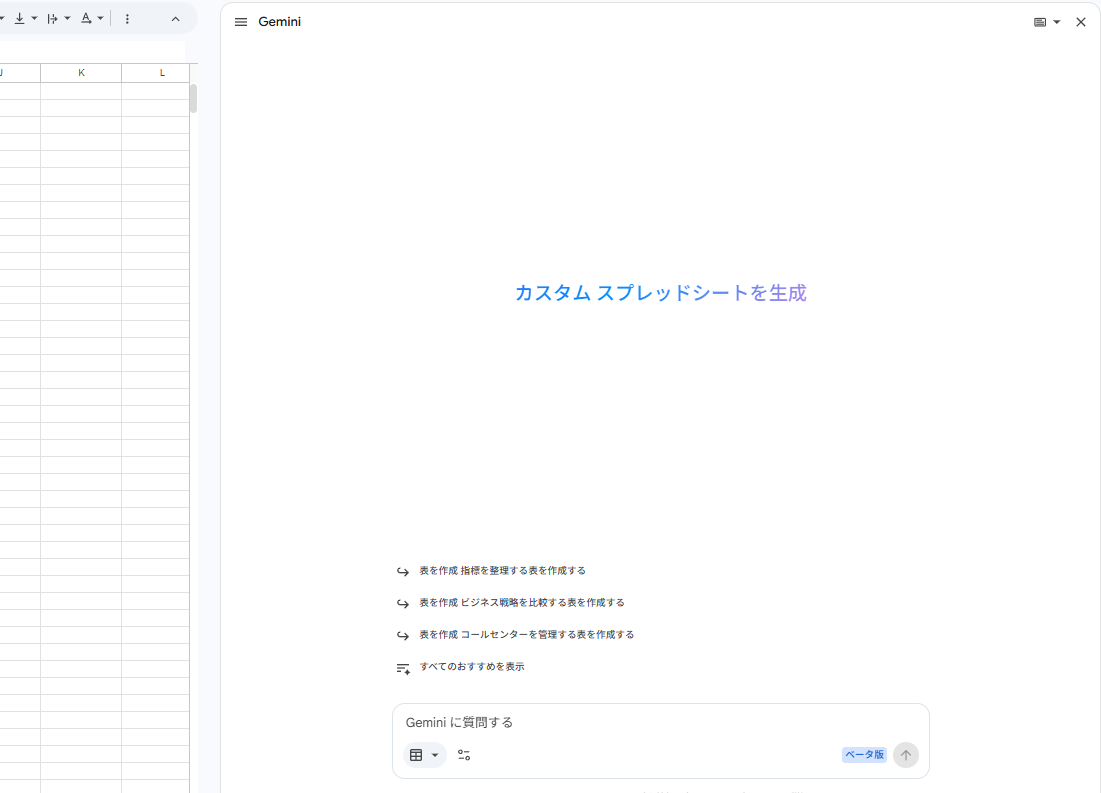The height and width of the screenshot is (793, 1101).
Task: Open text wrapping options in toolbar
Action: (x=53, y=18)
